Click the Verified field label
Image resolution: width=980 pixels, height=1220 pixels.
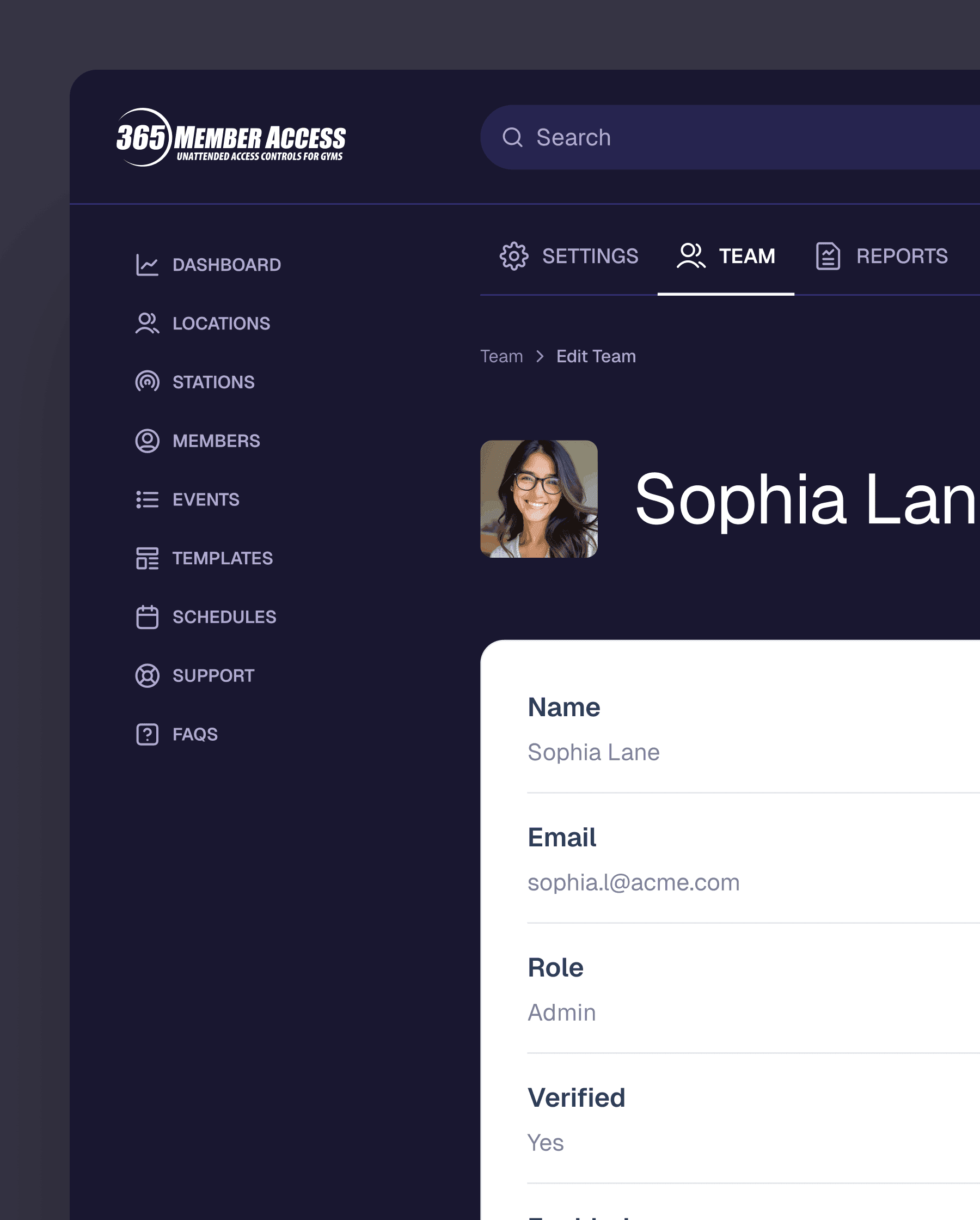[x=577, y=1098]
